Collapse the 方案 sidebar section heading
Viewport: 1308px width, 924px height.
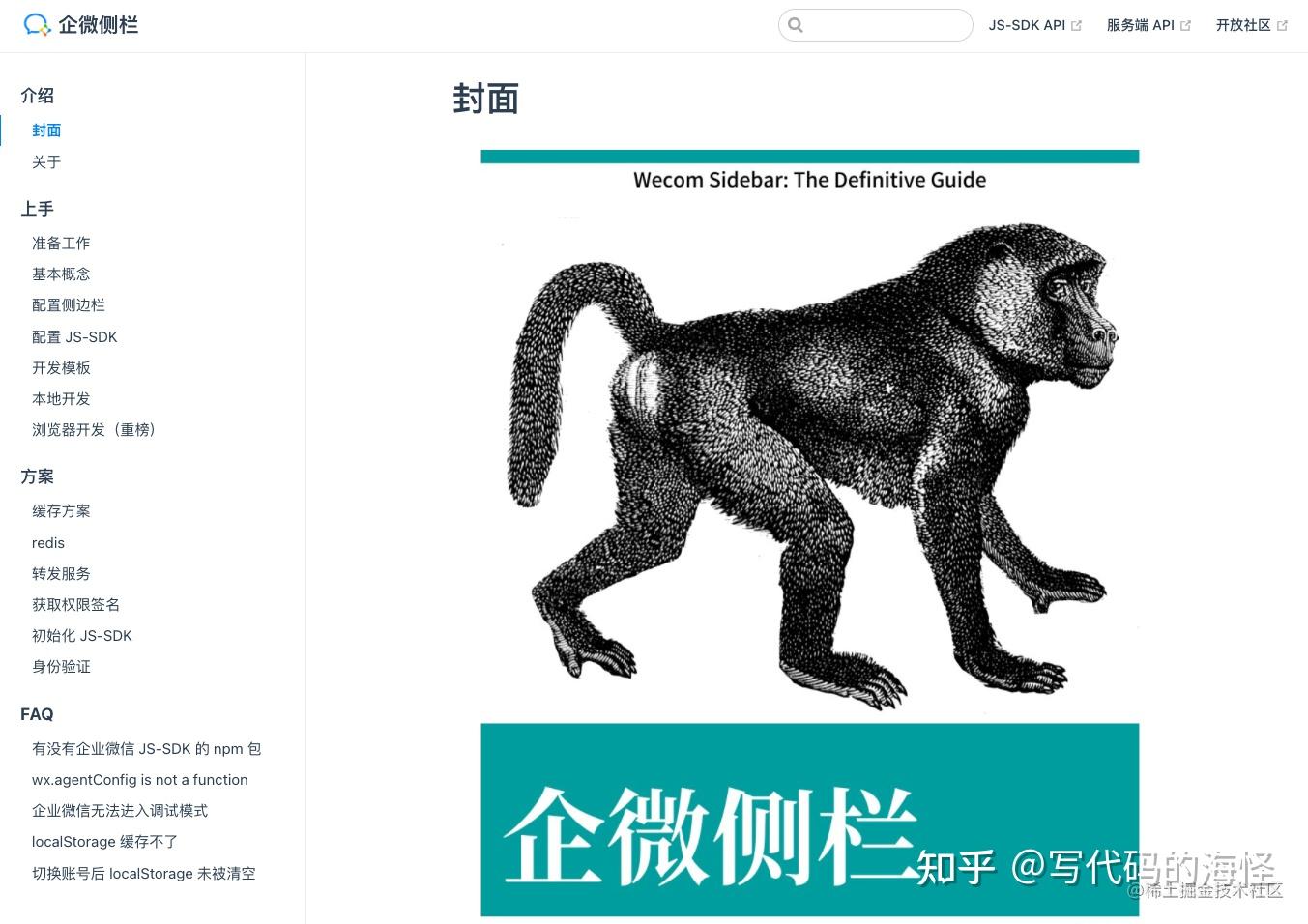click(38, 476)
